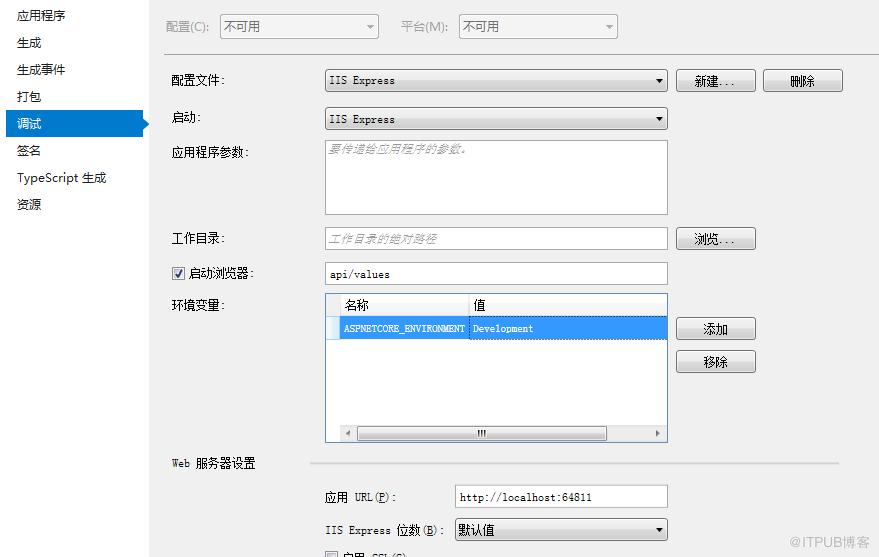879x557 pixels.
Task: Click the 浏览... button
Action: [x=716, y=239]
